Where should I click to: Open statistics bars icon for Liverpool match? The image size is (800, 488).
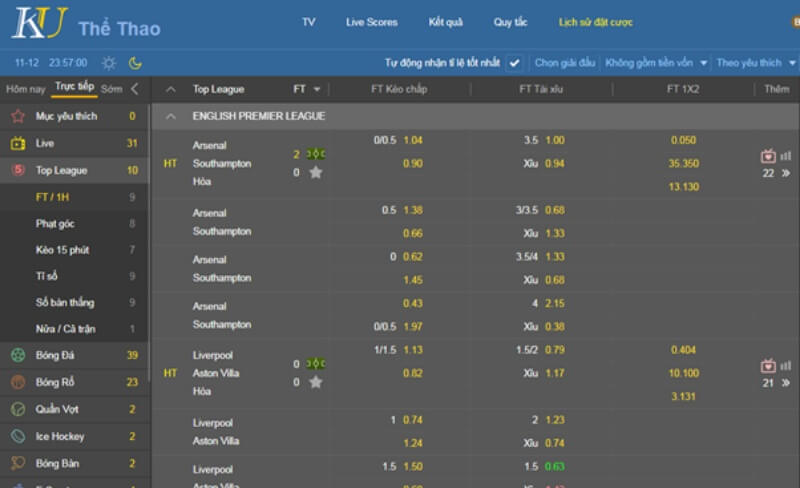(x=786, y=366)
